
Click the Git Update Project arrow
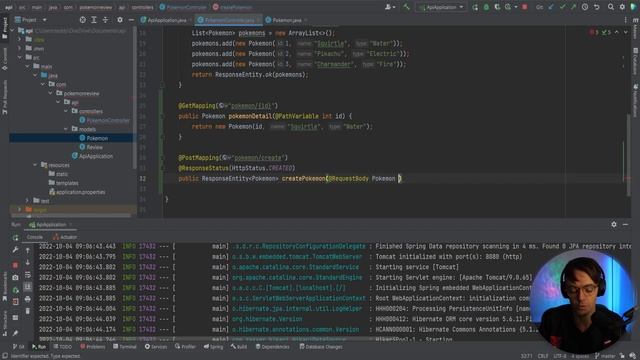coord(551,7)
